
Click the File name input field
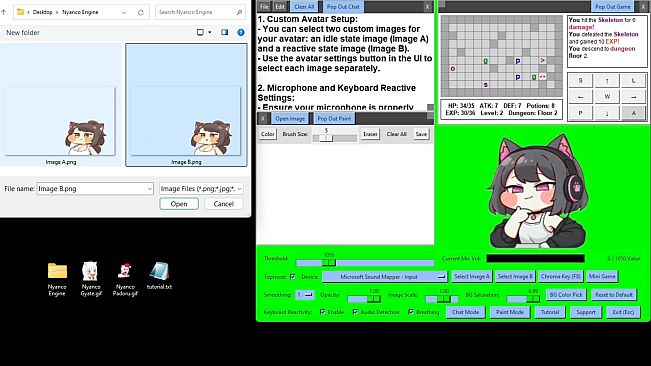click(95, 189)
